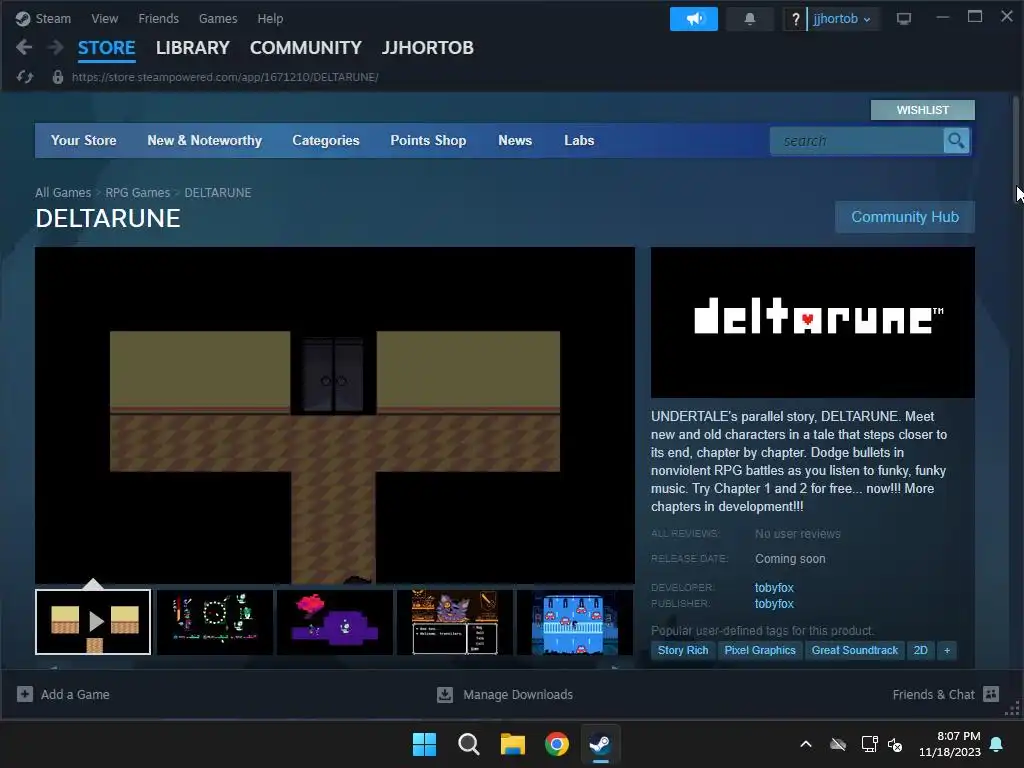Play the trailer video thumbnail
The height and width of the screenshot is (768, 1024).
pyautogui.click(x=93, y=622)
